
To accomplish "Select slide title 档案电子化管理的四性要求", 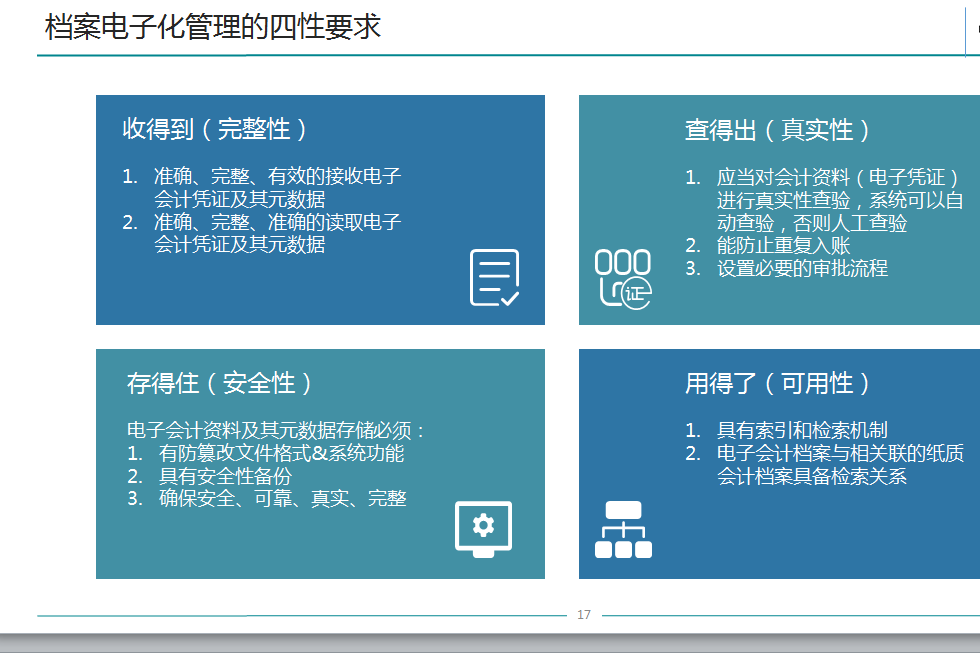I will (212, 27).
